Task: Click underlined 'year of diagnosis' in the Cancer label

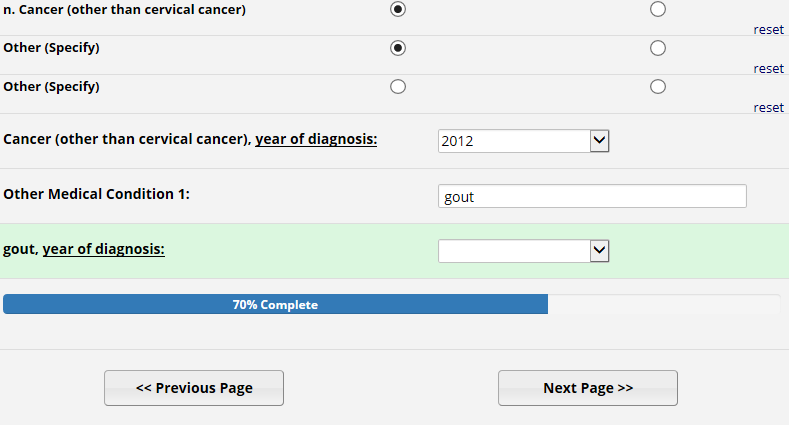Action: (x=316, y=139)
